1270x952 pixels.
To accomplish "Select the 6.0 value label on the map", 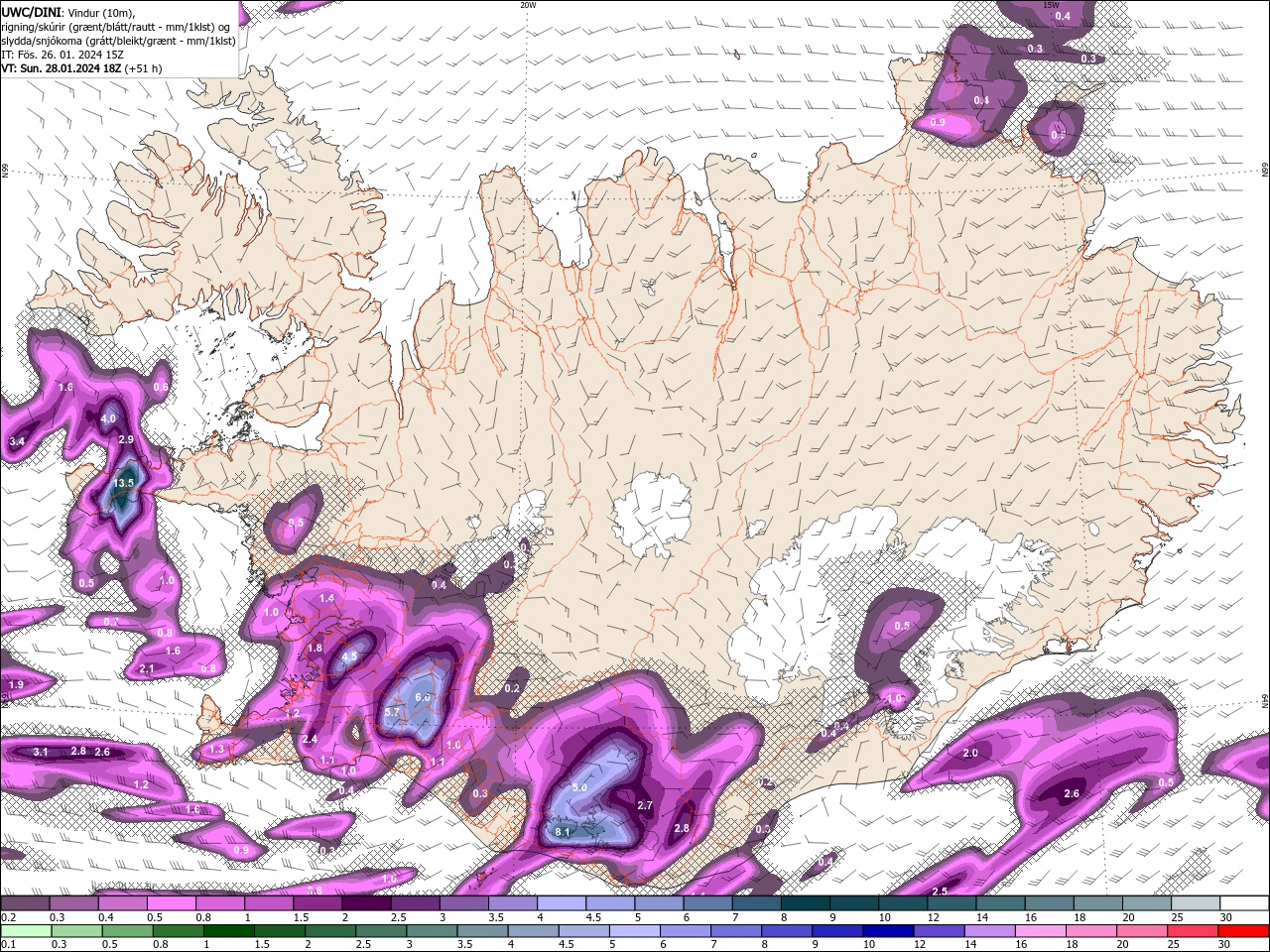I will 423,697.
